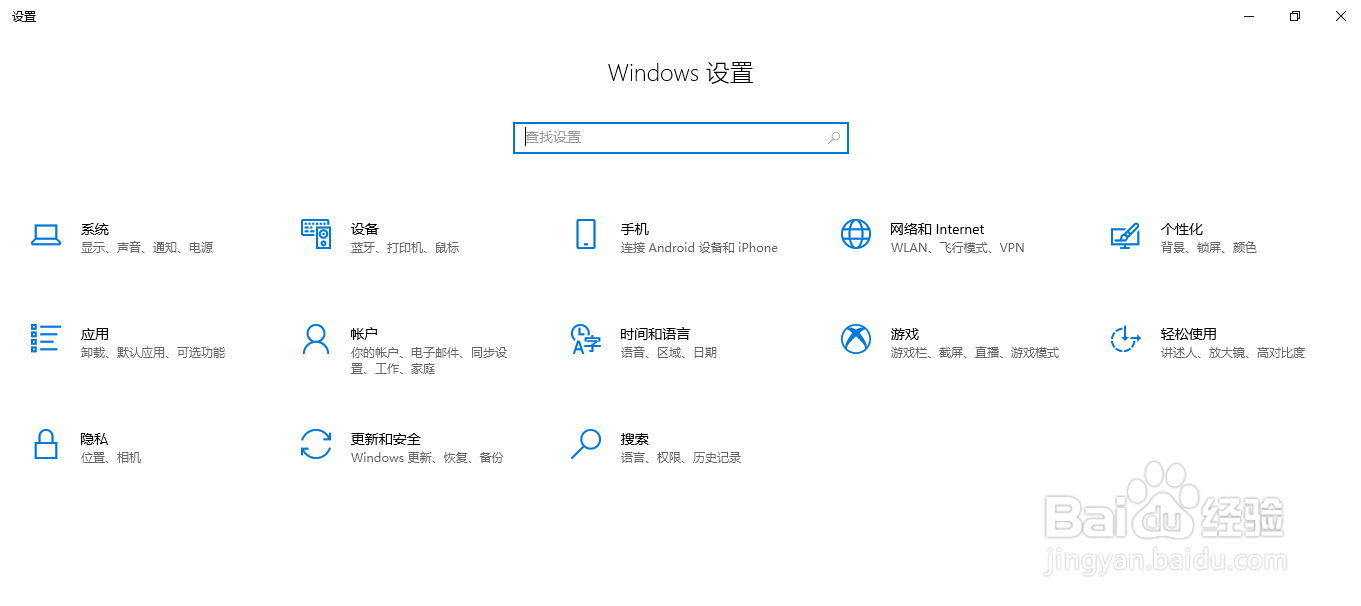Image resolution: width=1361 pixels, height=606 pixels.
Task: Open the 帐户 settings title
Action: click(365, 334)
